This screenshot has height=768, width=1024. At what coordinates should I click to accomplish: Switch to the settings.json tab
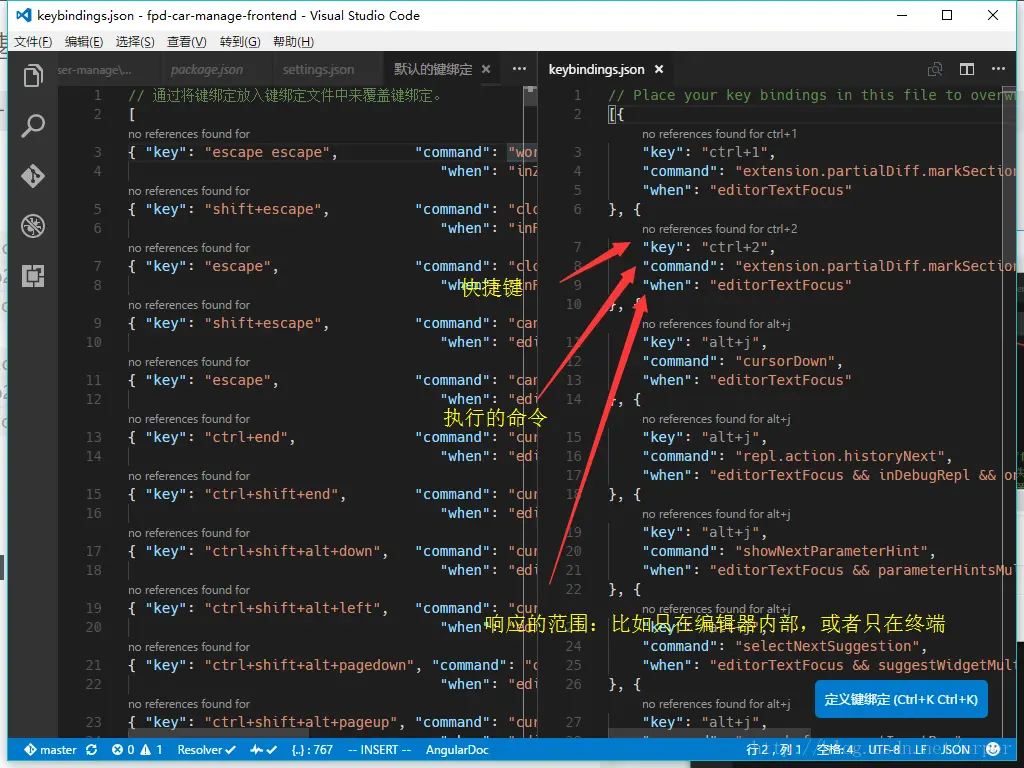318,69
